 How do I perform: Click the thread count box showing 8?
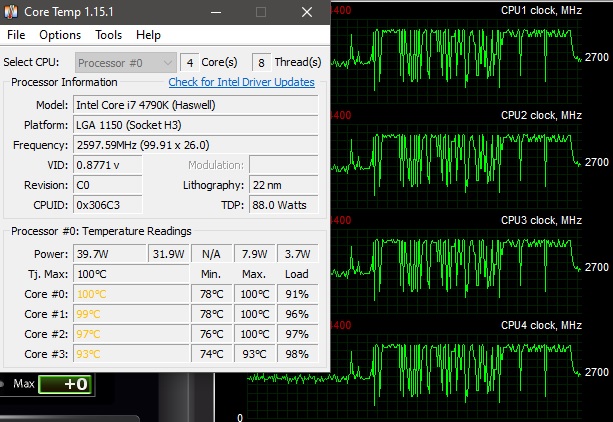click(262, 63)
